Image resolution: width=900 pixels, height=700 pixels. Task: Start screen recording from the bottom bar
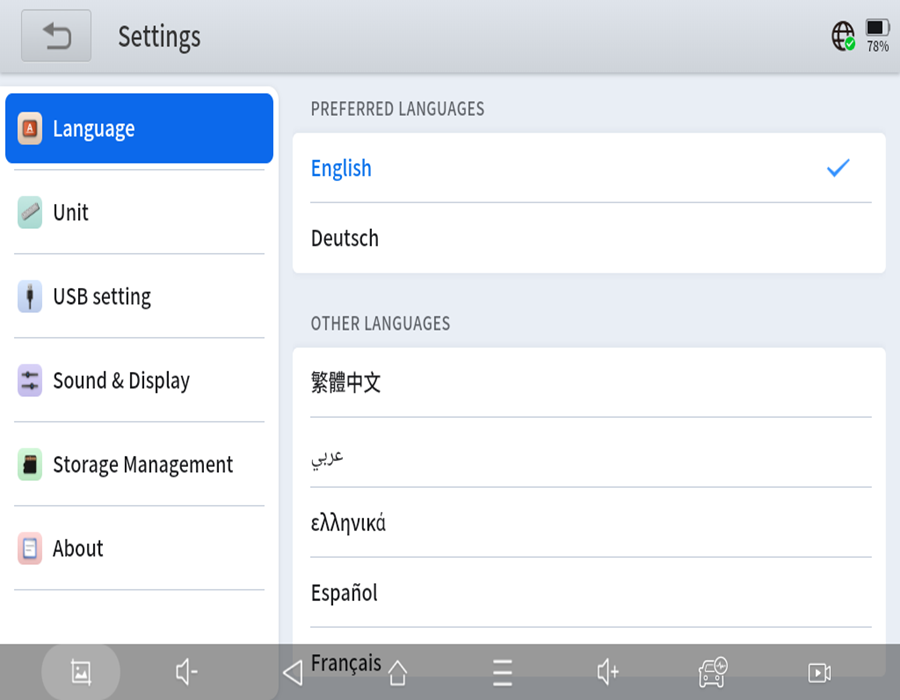(818, 673)
